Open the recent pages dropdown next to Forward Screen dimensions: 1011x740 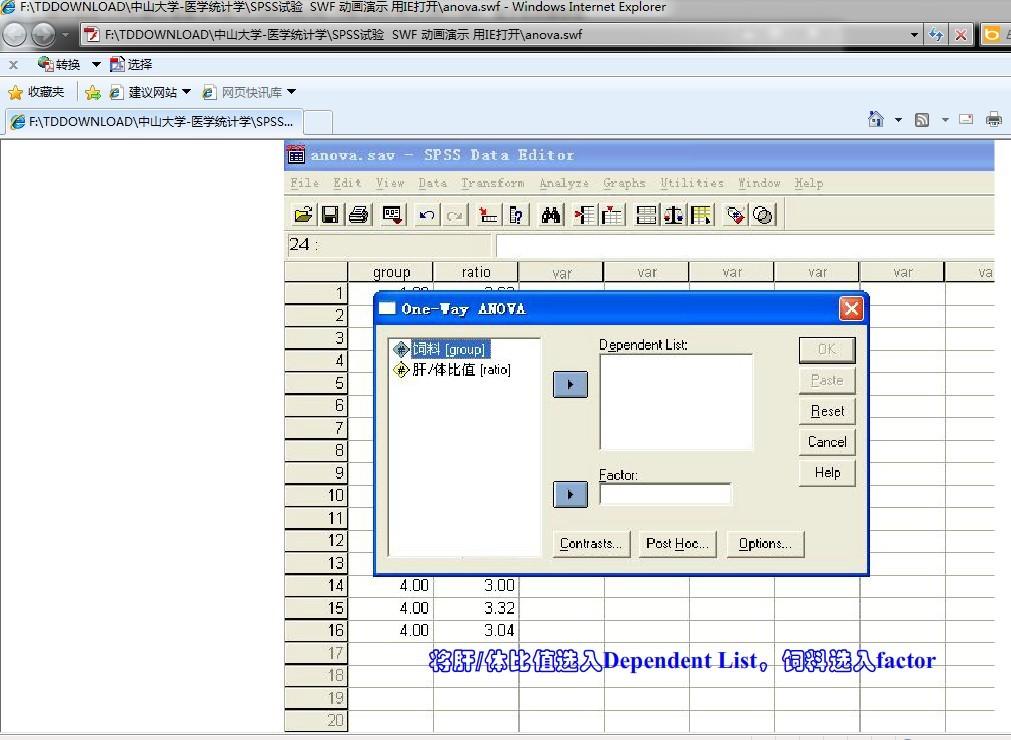pyautogui.click(x=65, y=35)
